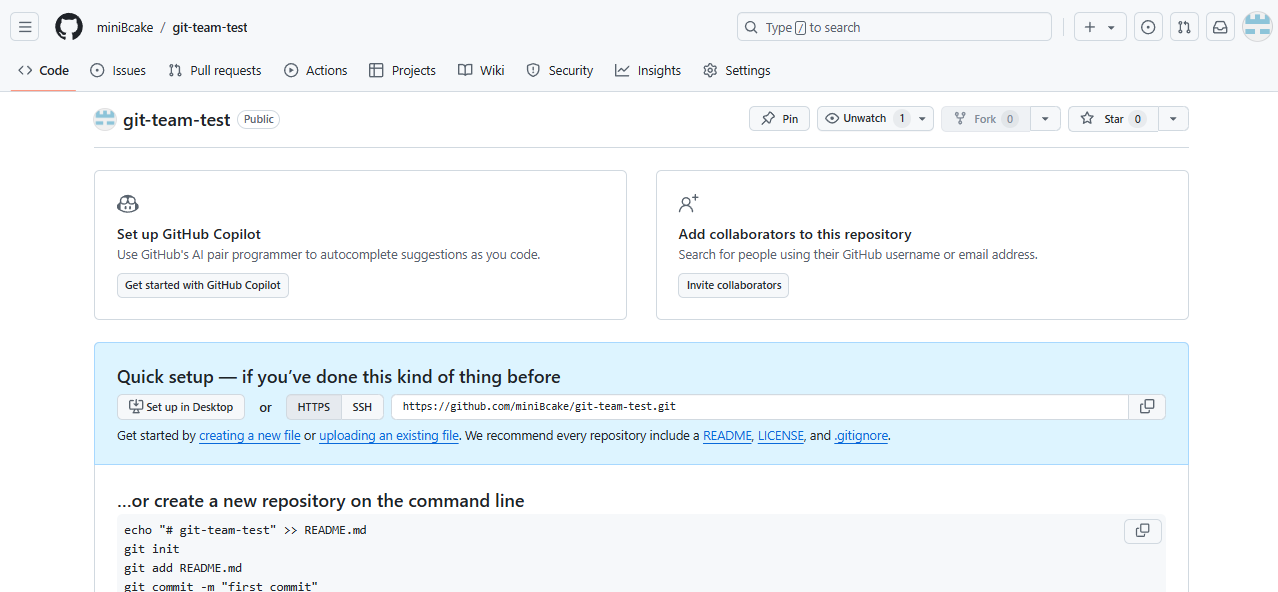Select SSH clone protocol
Image resolution: width=1278 pixels, height=592 pixels.
[x=362, y=407]
